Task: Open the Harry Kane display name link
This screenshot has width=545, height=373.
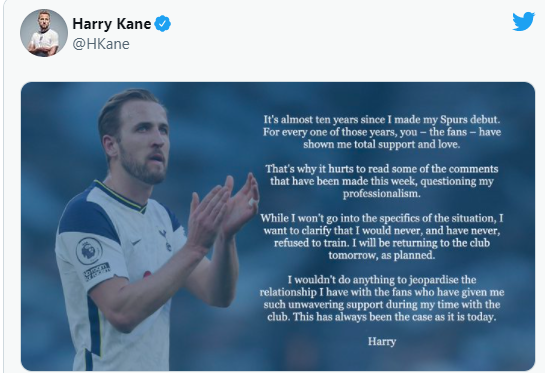Action: tap(112, 24)
